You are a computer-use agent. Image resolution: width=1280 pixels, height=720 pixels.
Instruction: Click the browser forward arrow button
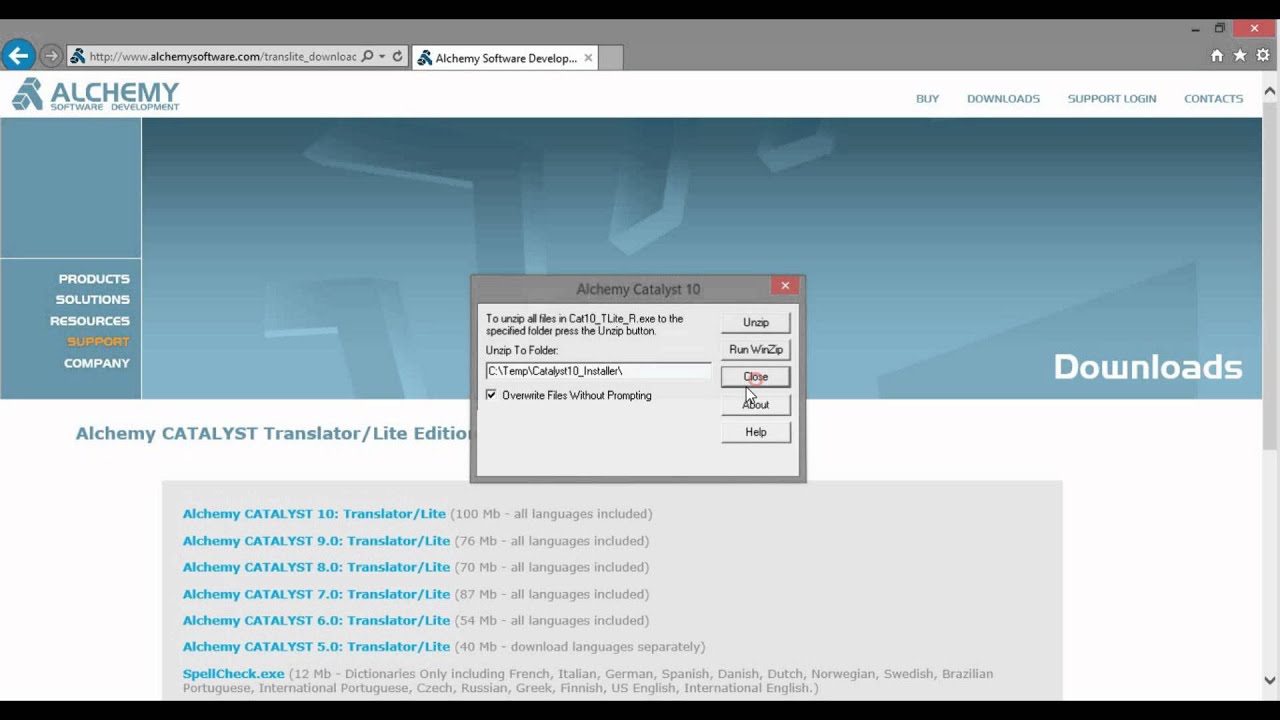click(51, 57)
